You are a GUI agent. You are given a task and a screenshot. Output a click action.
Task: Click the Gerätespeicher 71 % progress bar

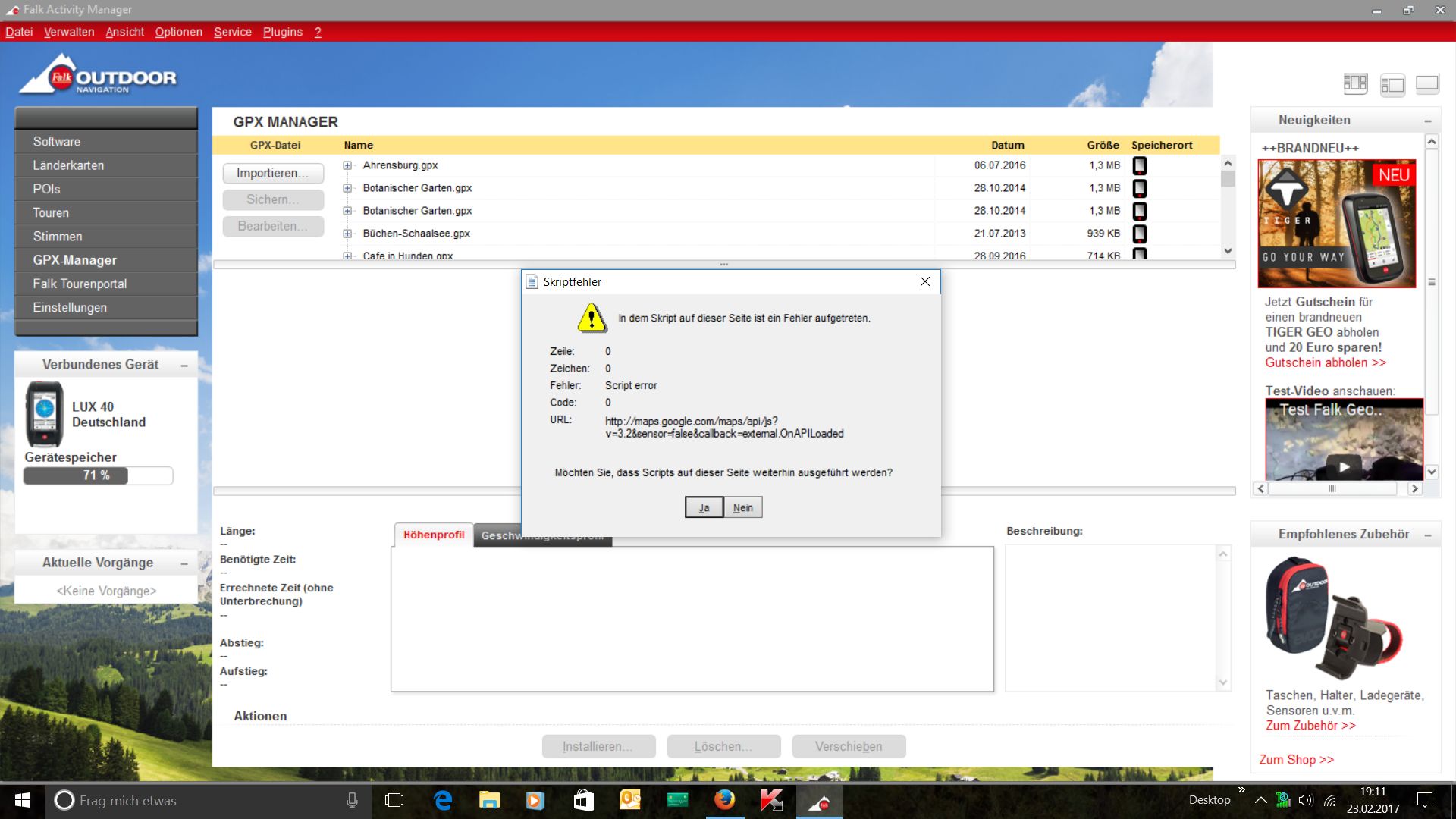click(98, 475)
